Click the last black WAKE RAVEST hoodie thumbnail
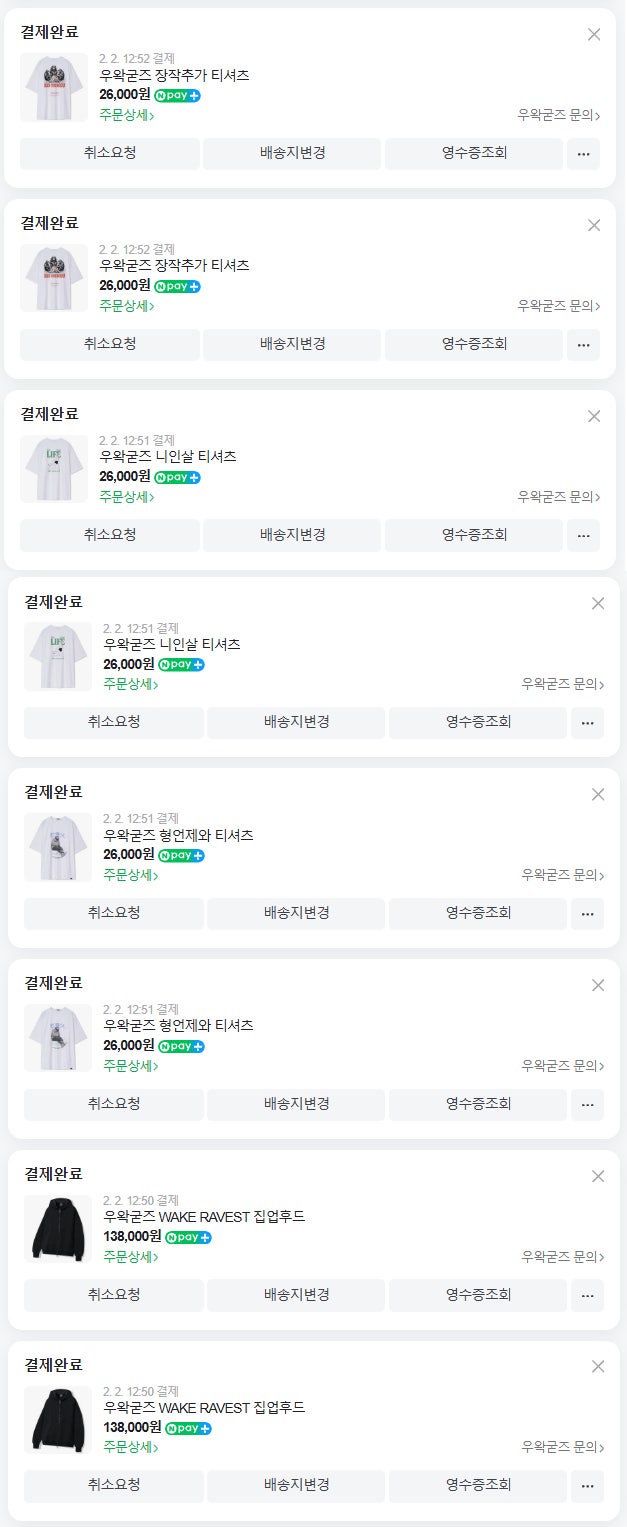627x1527 pixels. pyautogui.click(x=58, y=1419)
